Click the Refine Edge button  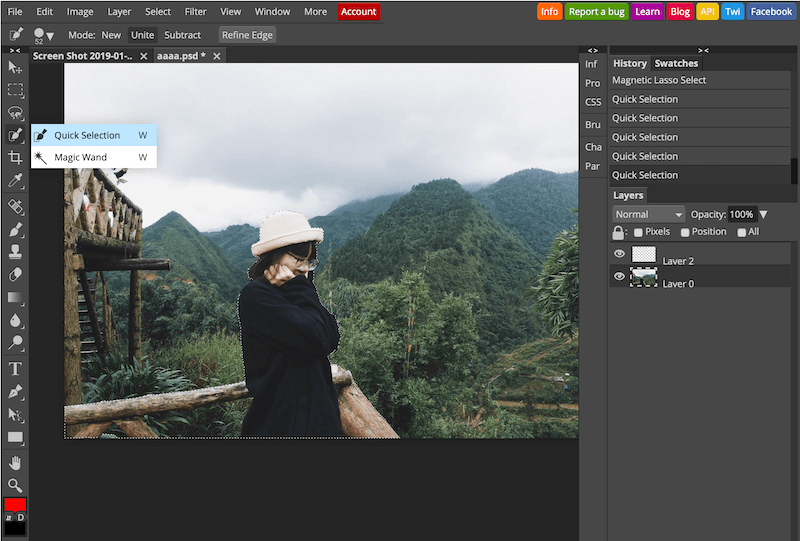click(x=247, y=35)
